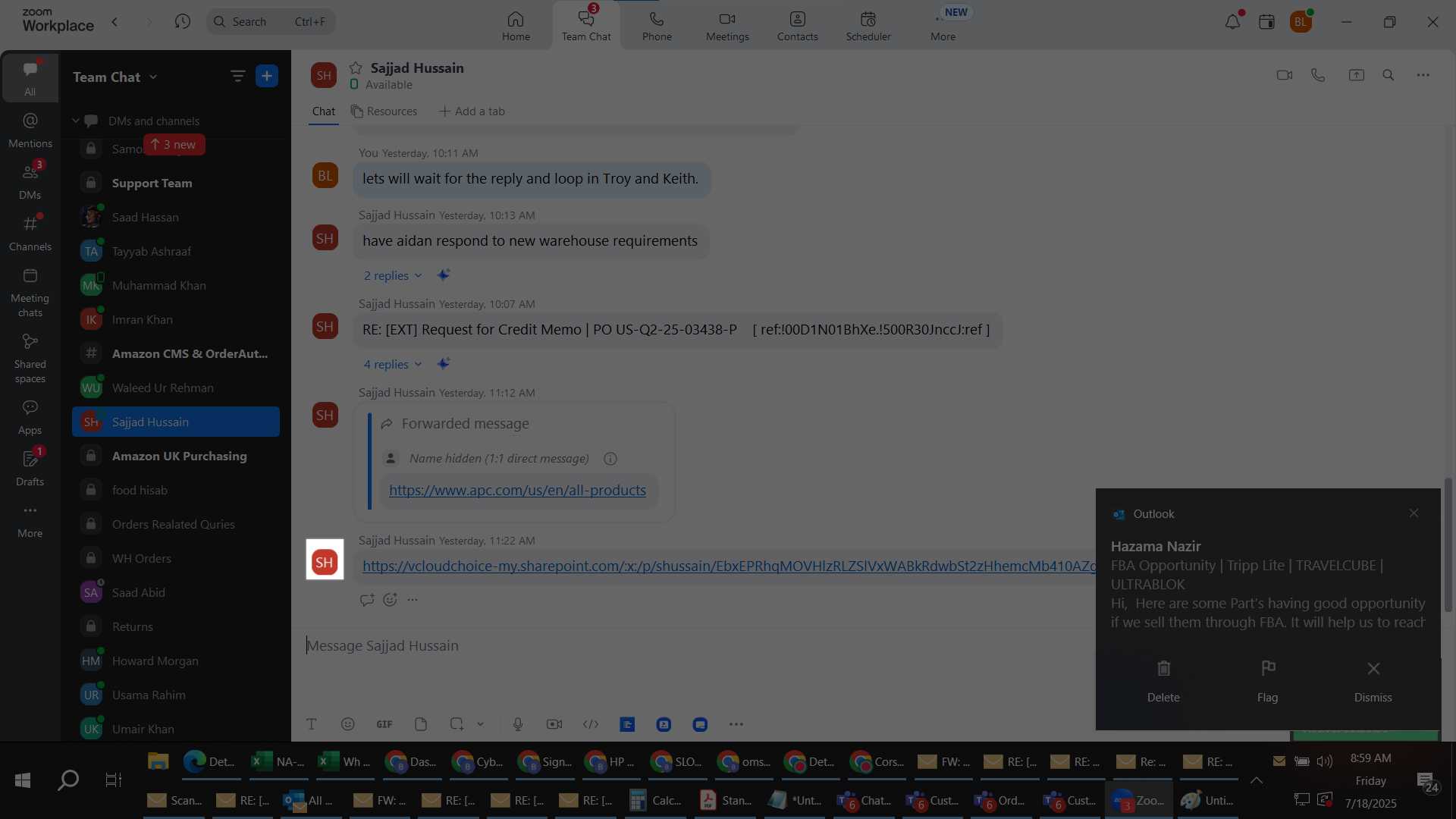Select the Chat tab

(324, 111)
